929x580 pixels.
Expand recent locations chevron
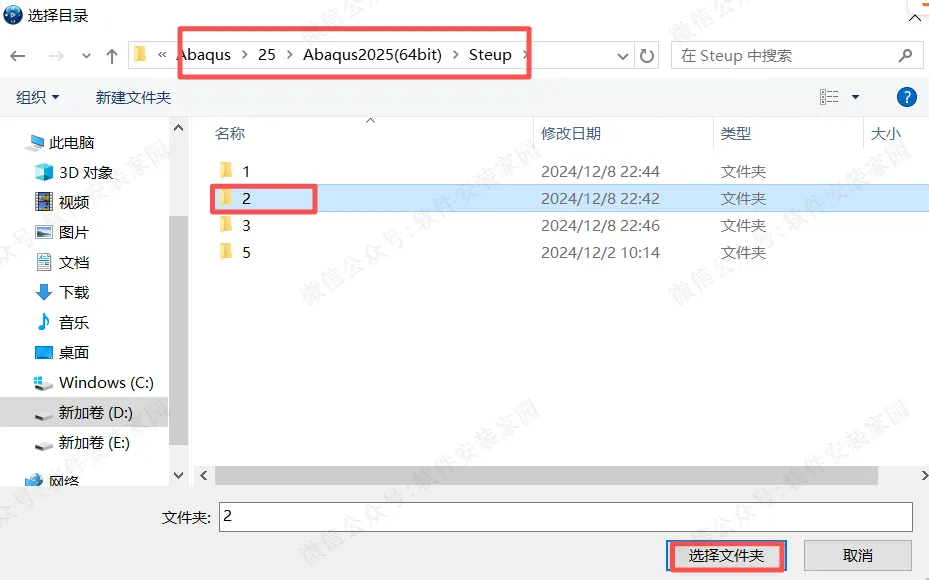point(87,56)
